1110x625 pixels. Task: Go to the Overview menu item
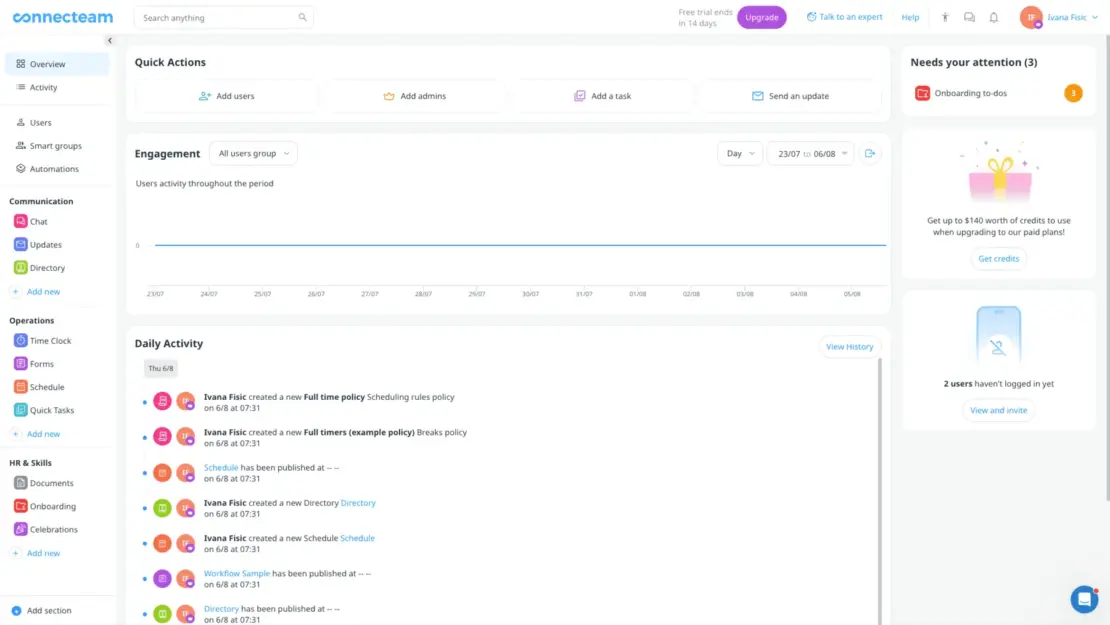[57, 64]
